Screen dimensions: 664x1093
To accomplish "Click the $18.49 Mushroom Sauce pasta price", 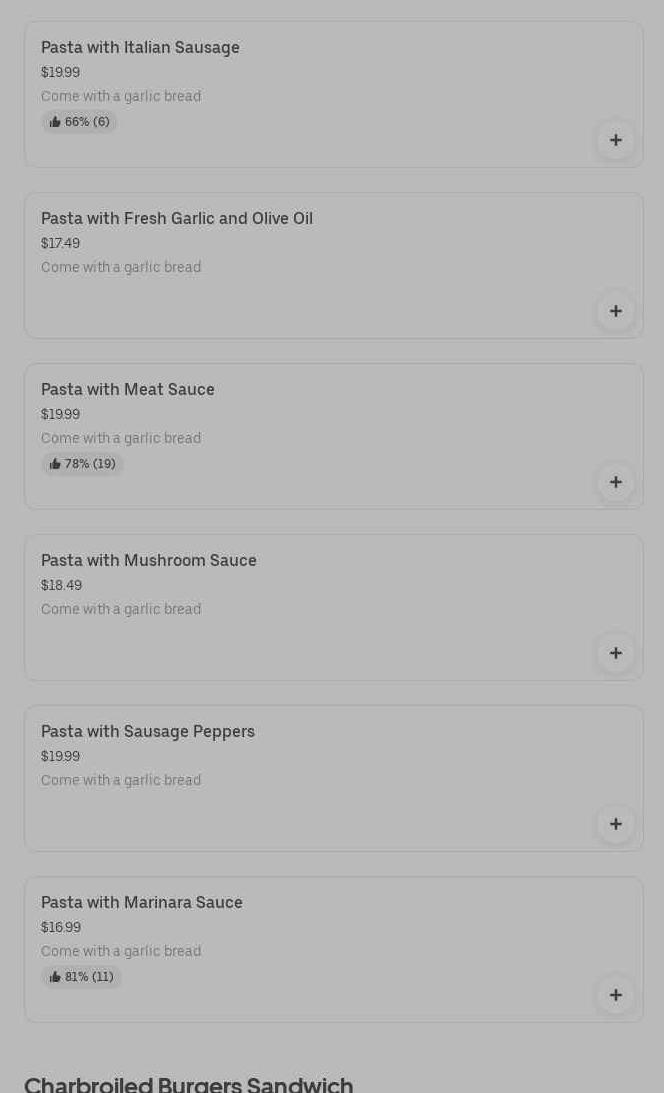I will click(x=61, y=585).
